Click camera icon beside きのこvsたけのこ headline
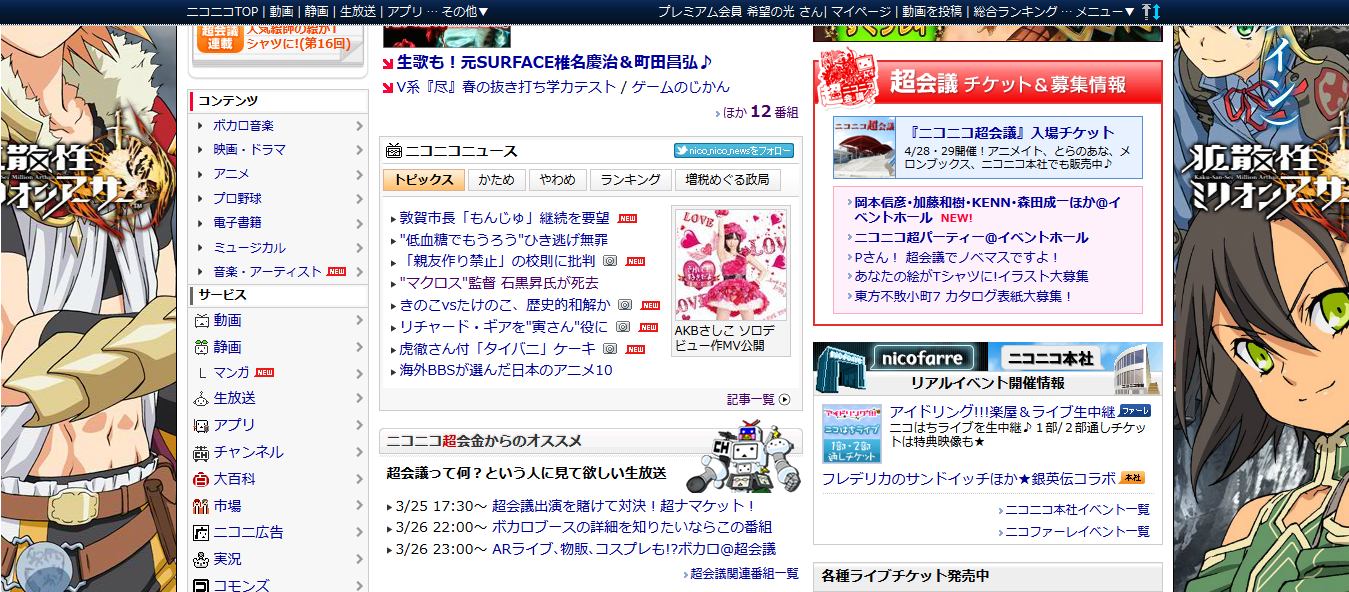 point(625,305)
